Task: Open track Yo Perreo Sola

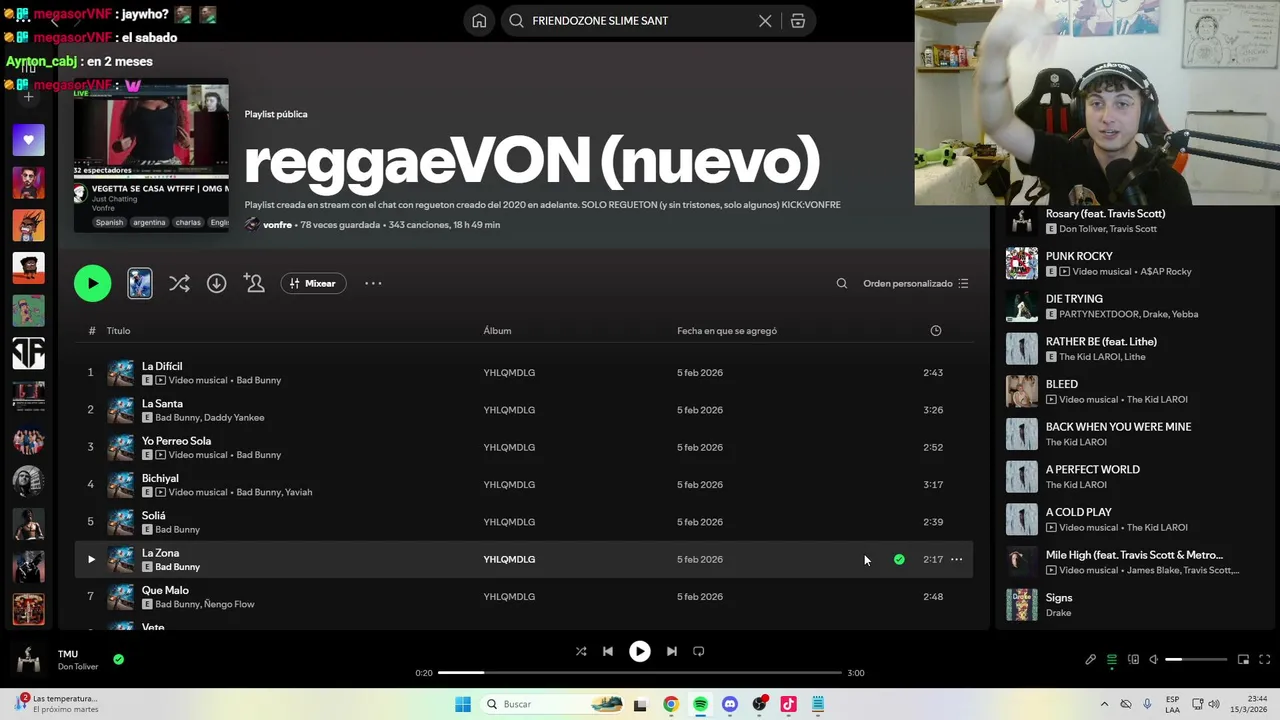Action: click(176, 441)
